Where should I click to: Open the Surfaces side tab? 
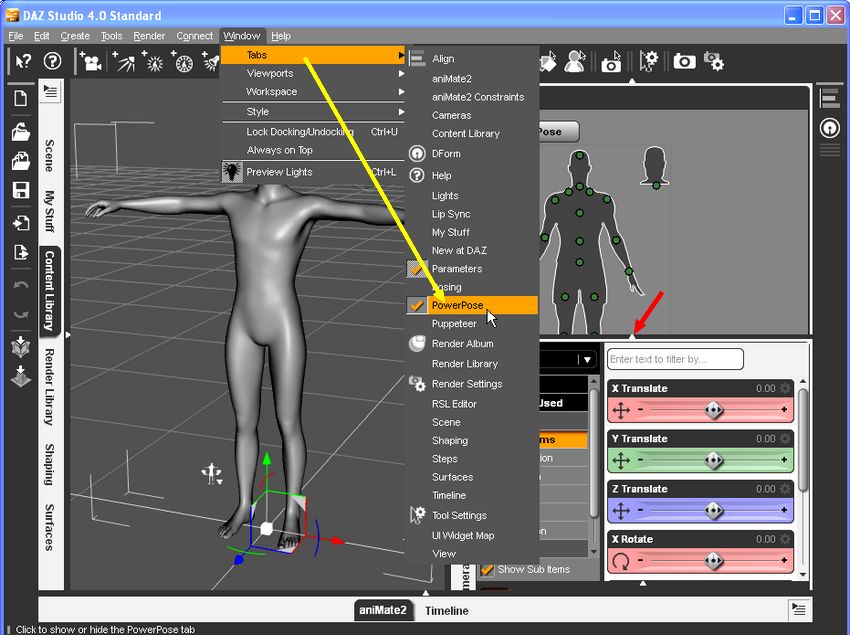[x=50, y=527]
